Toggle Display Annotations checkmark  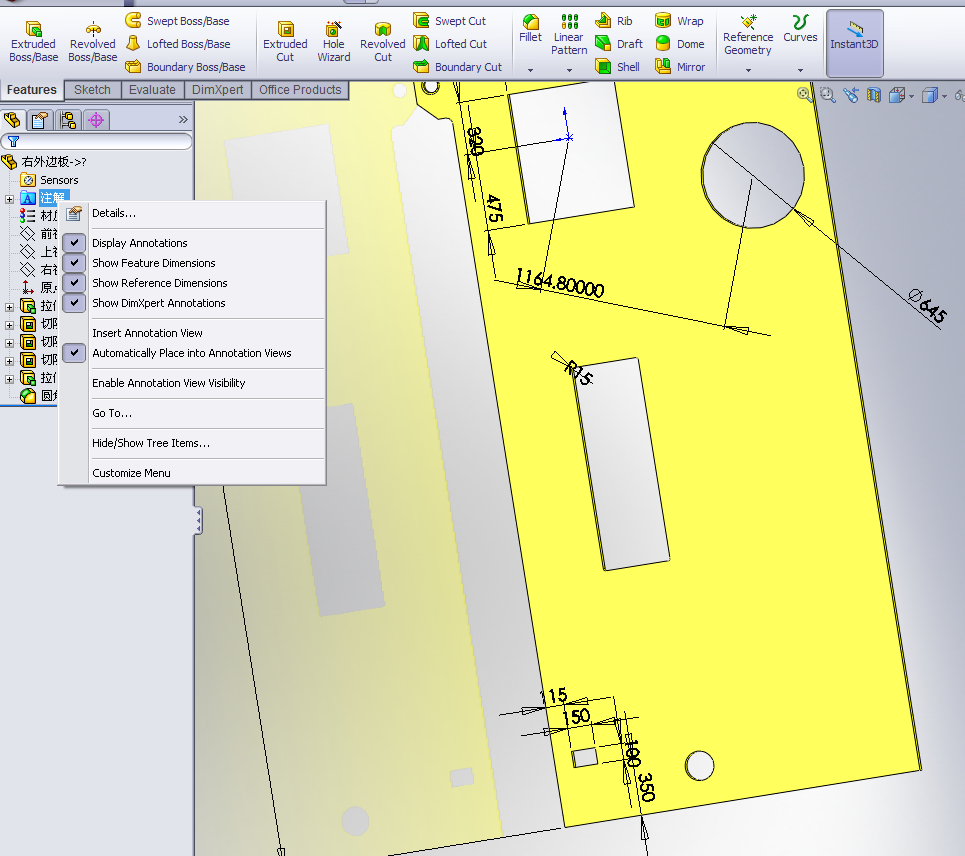(x=74, y=242)
